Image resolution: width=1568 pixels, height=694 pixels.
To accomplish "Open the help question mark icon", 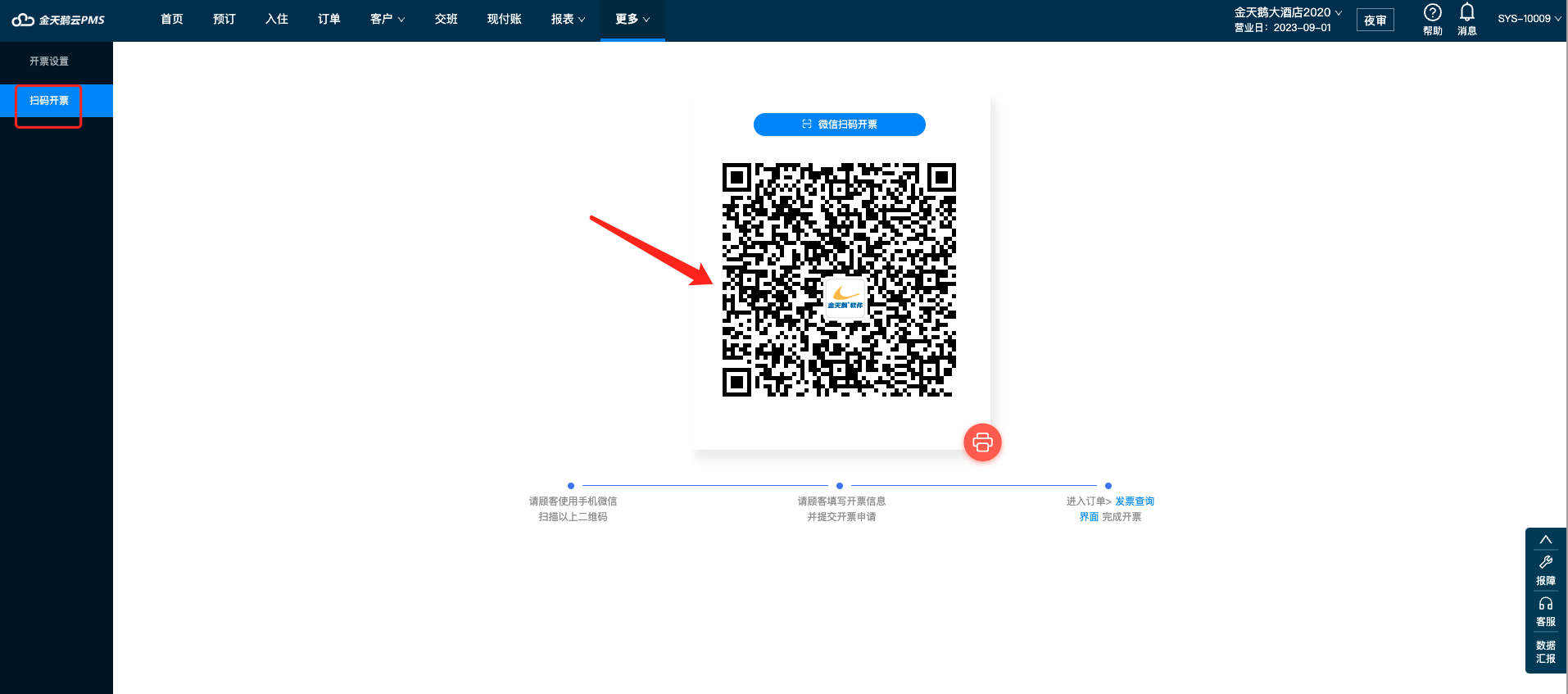I will 1432,12.
